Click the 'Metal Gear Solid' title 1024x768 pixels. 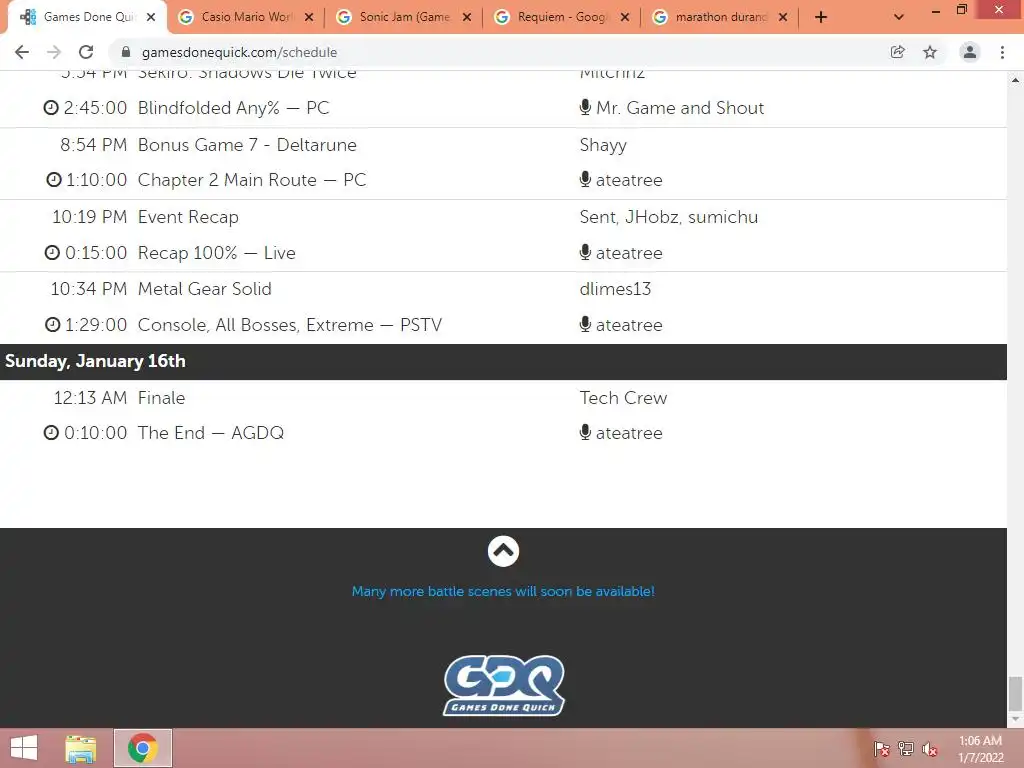(204, 289)
